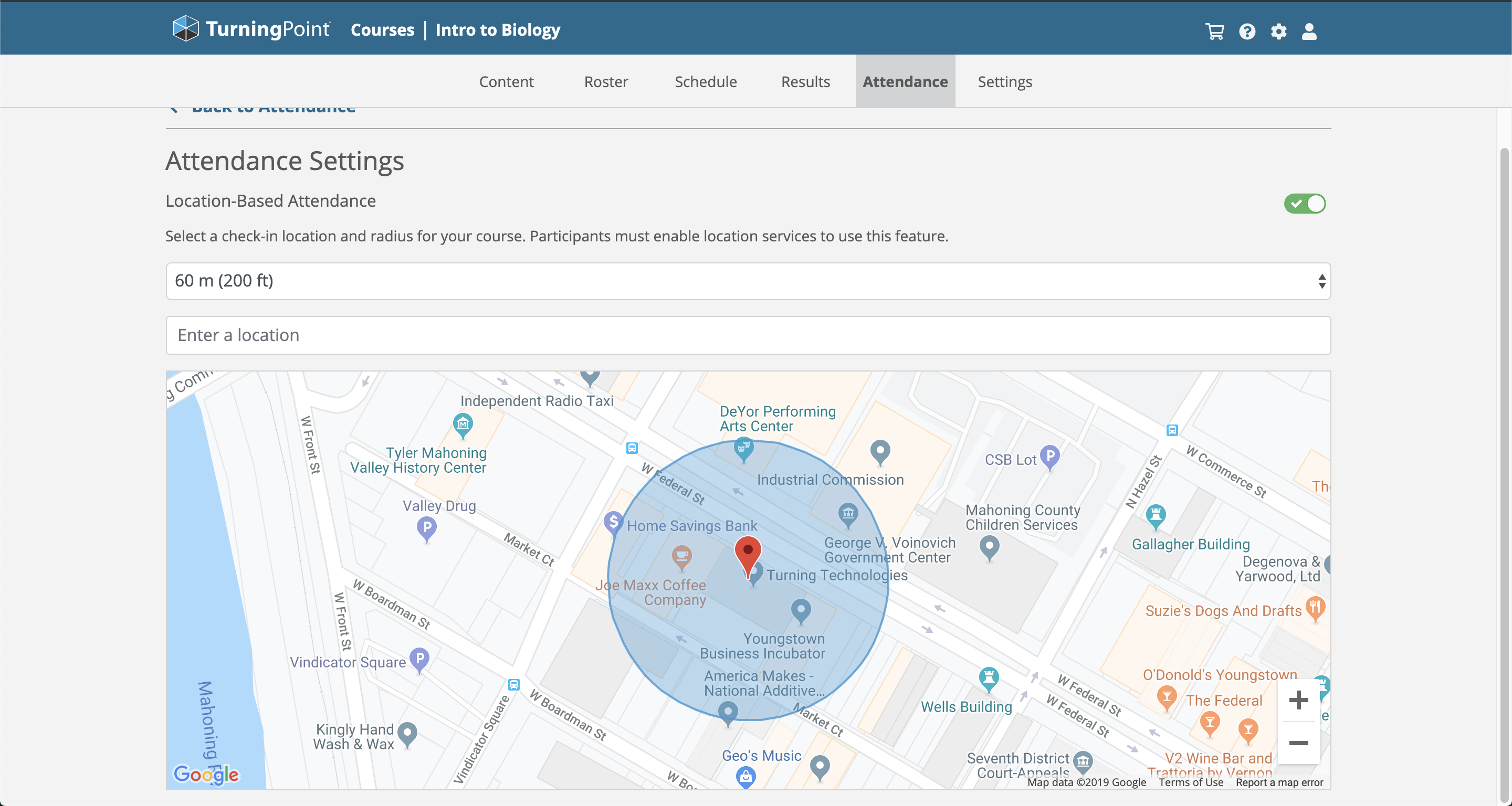Click the Degenova & Yarwood, Ltd label
Screen dimensions: 1512x806
click(x=1278, y=569)
